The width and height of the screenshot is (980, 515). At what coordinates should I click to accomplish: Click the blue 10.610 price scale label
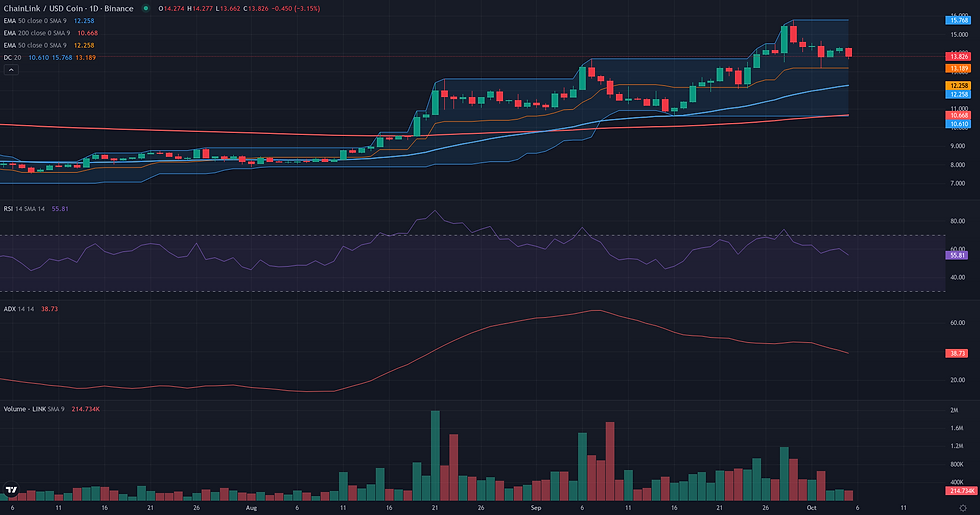click(x=959, y=124)
